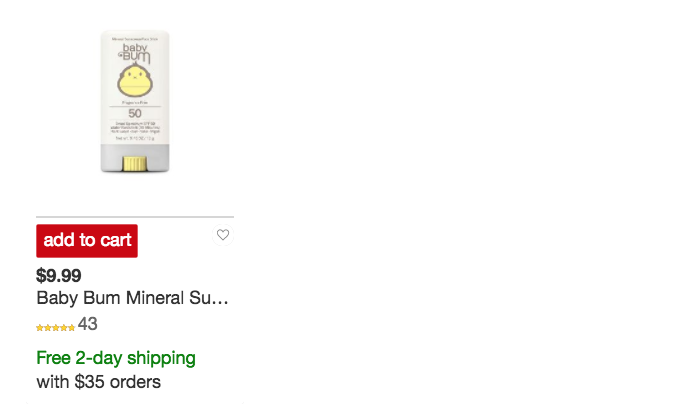This screenshot has height=404, width=690.
Task: Click the first gold star in rating
Action: (x=40, y=327)
